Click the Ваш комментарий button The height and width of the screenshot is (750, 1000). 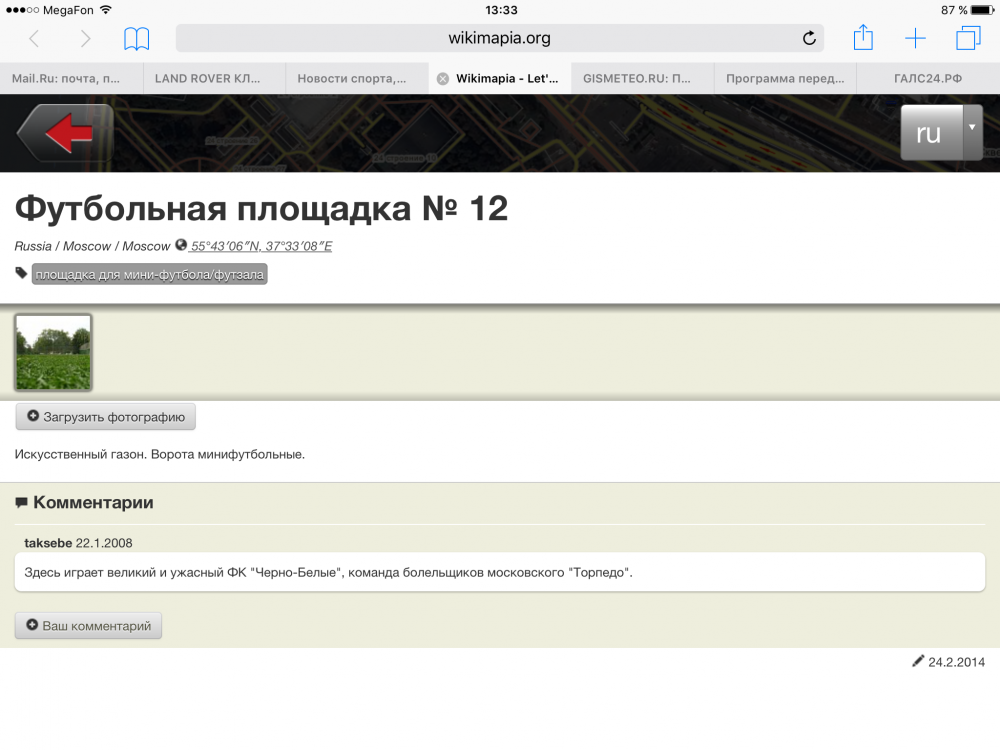(88, 626)
